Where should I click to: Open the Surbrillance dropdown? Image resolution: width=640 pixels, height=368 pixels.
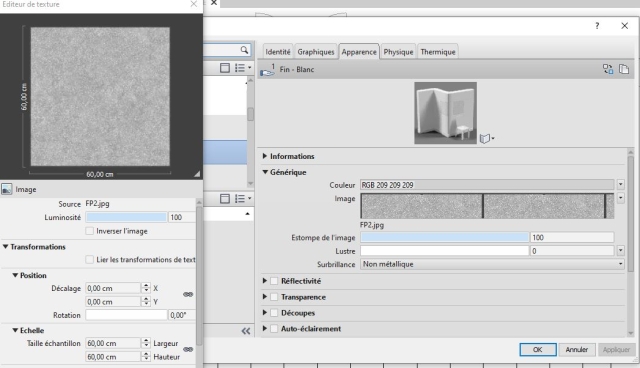click(492, 264)
